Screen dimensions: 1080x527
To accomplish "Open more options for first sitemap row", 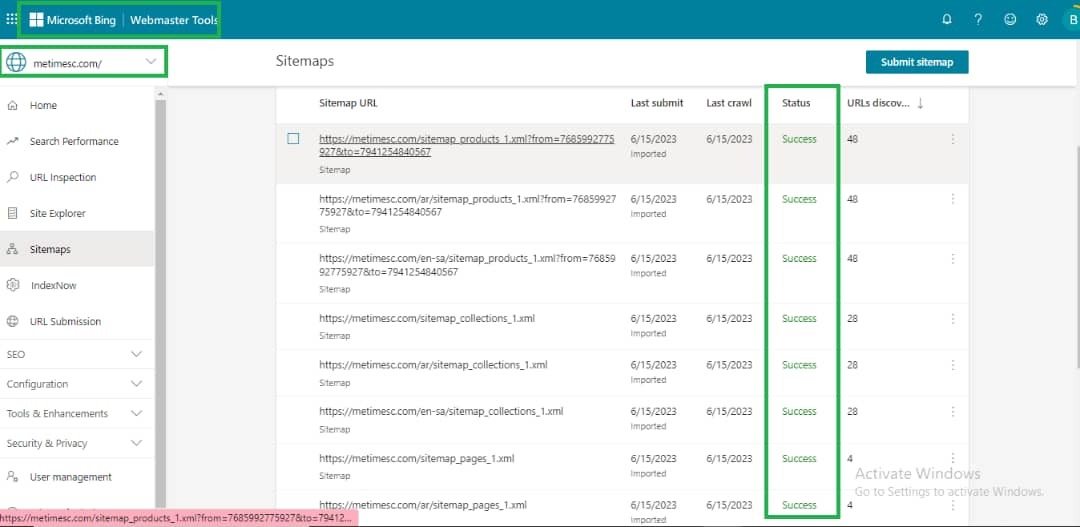I will (x=952, y=139).
